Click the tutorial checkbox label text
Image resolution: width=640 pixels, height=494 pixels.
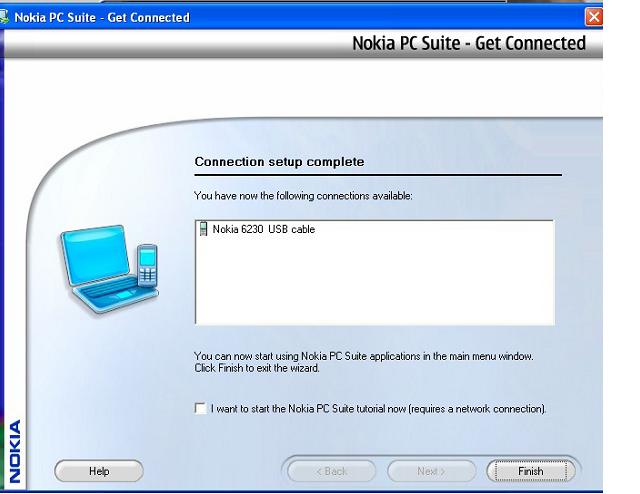pos(378,409)
